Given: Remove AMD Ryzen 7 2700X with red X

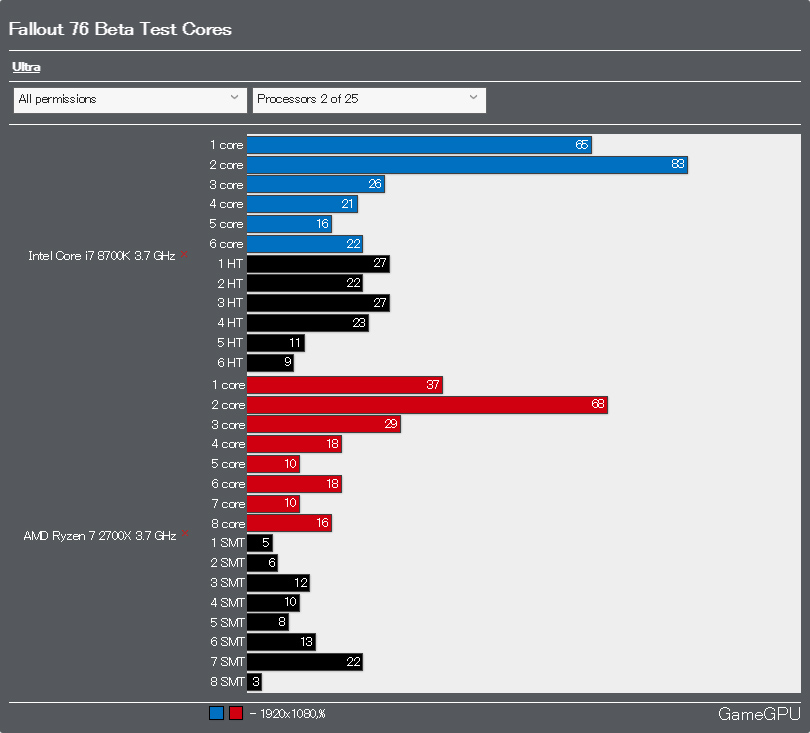Looking at the screenshot, I should (x=185, y=533).
